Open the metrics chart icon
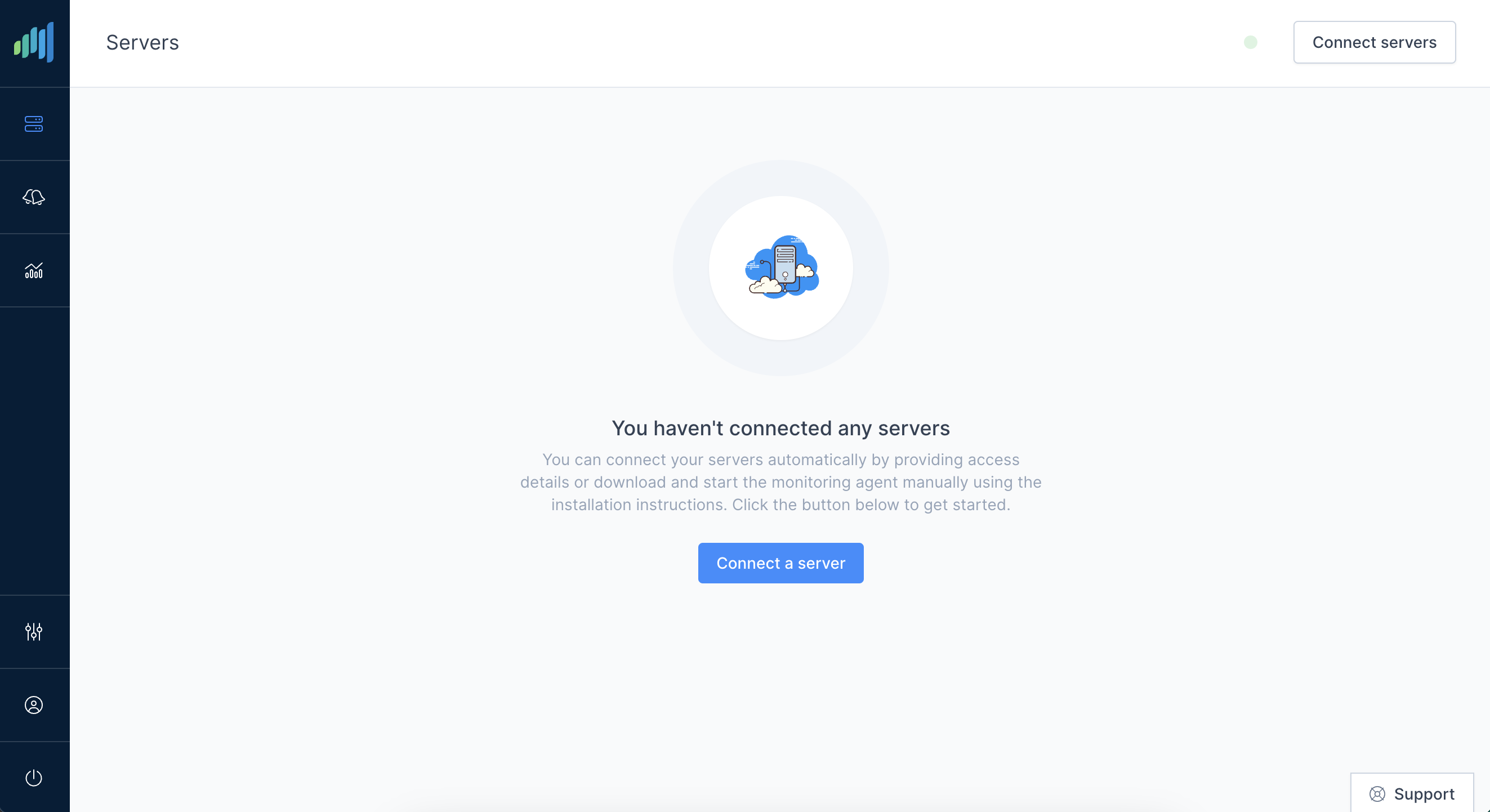This screenshot has width=1490, height=812. (34, 270)
